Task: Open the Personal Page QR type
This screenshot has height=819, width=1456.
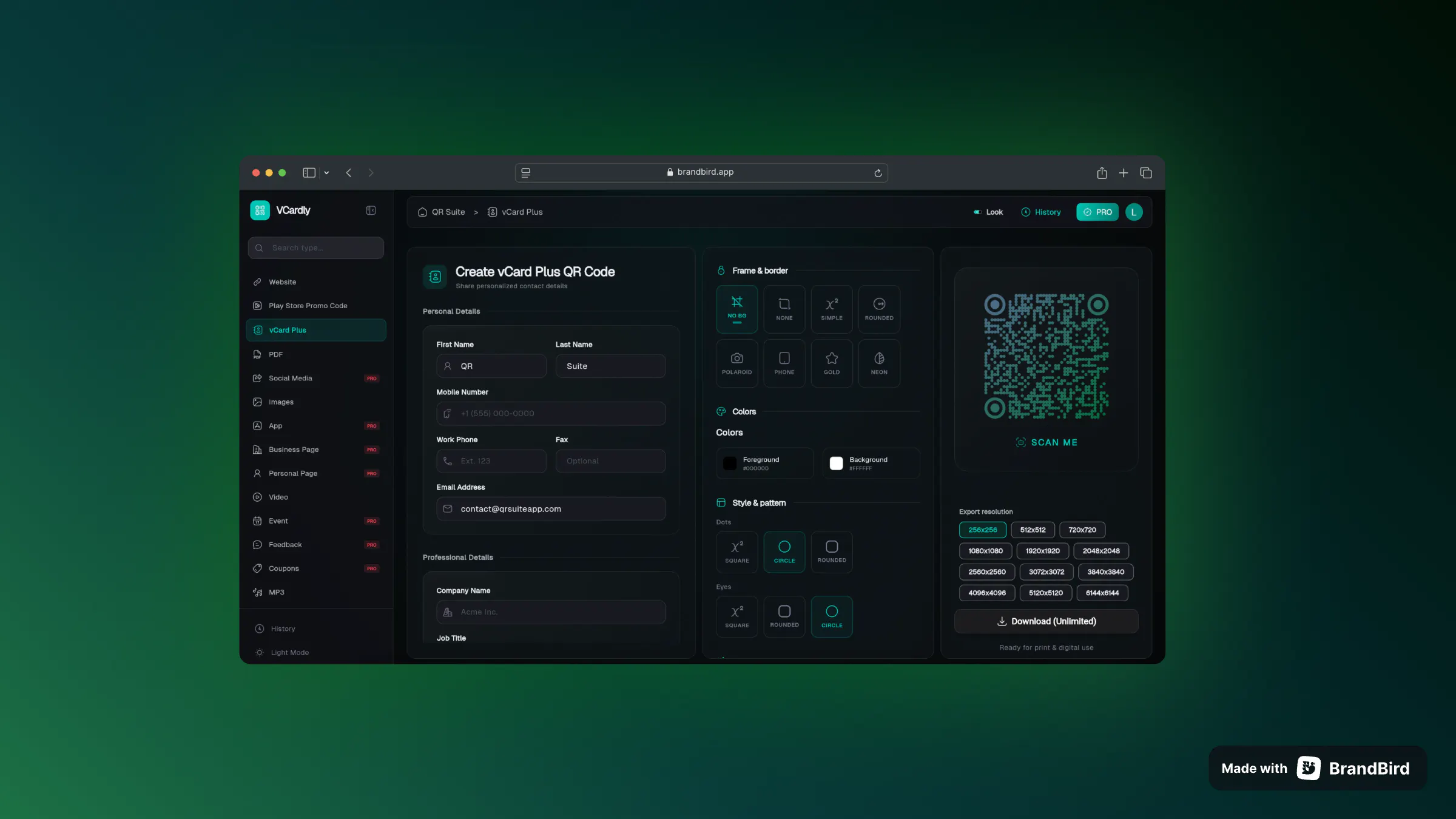Action: click(x=316, y=473)
